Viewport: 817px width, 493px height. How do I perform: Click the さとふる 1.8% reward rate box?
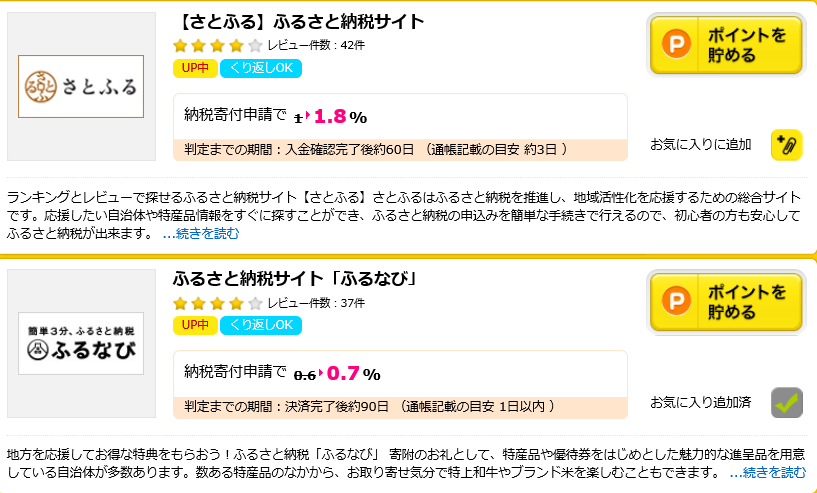pos(400,127)
